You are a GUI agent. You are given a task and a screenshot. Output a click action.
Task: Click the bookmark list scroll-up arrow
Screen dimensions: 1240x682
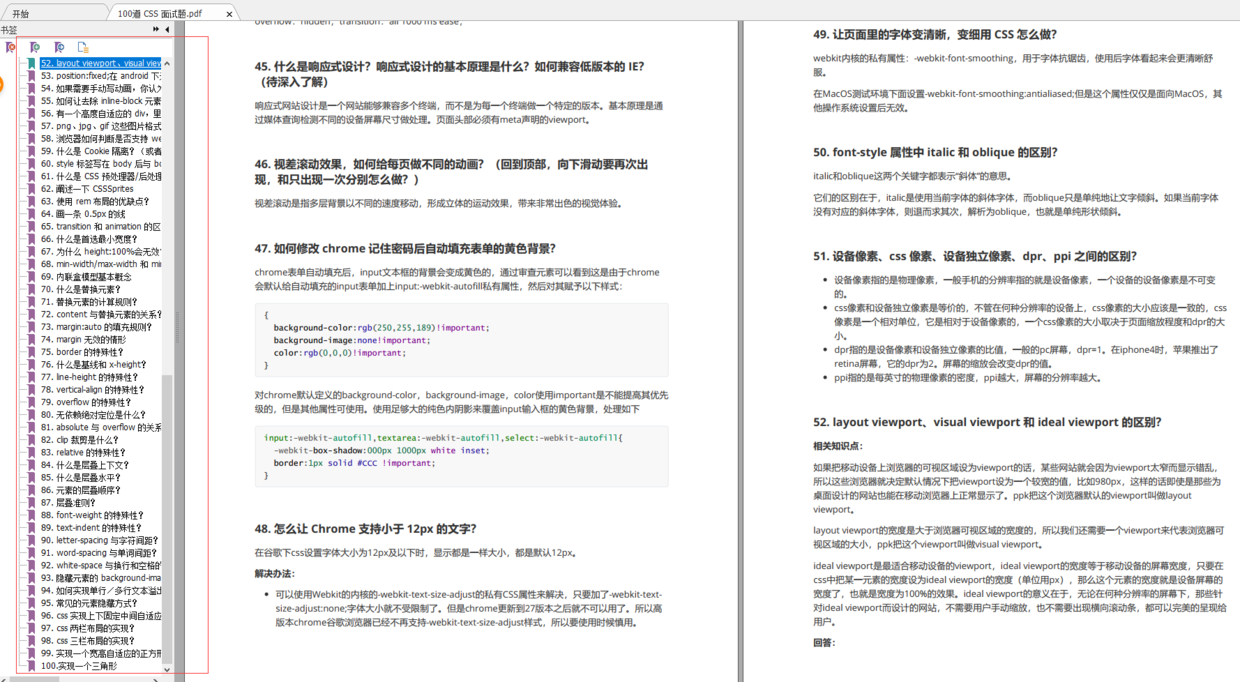[167, 61]
